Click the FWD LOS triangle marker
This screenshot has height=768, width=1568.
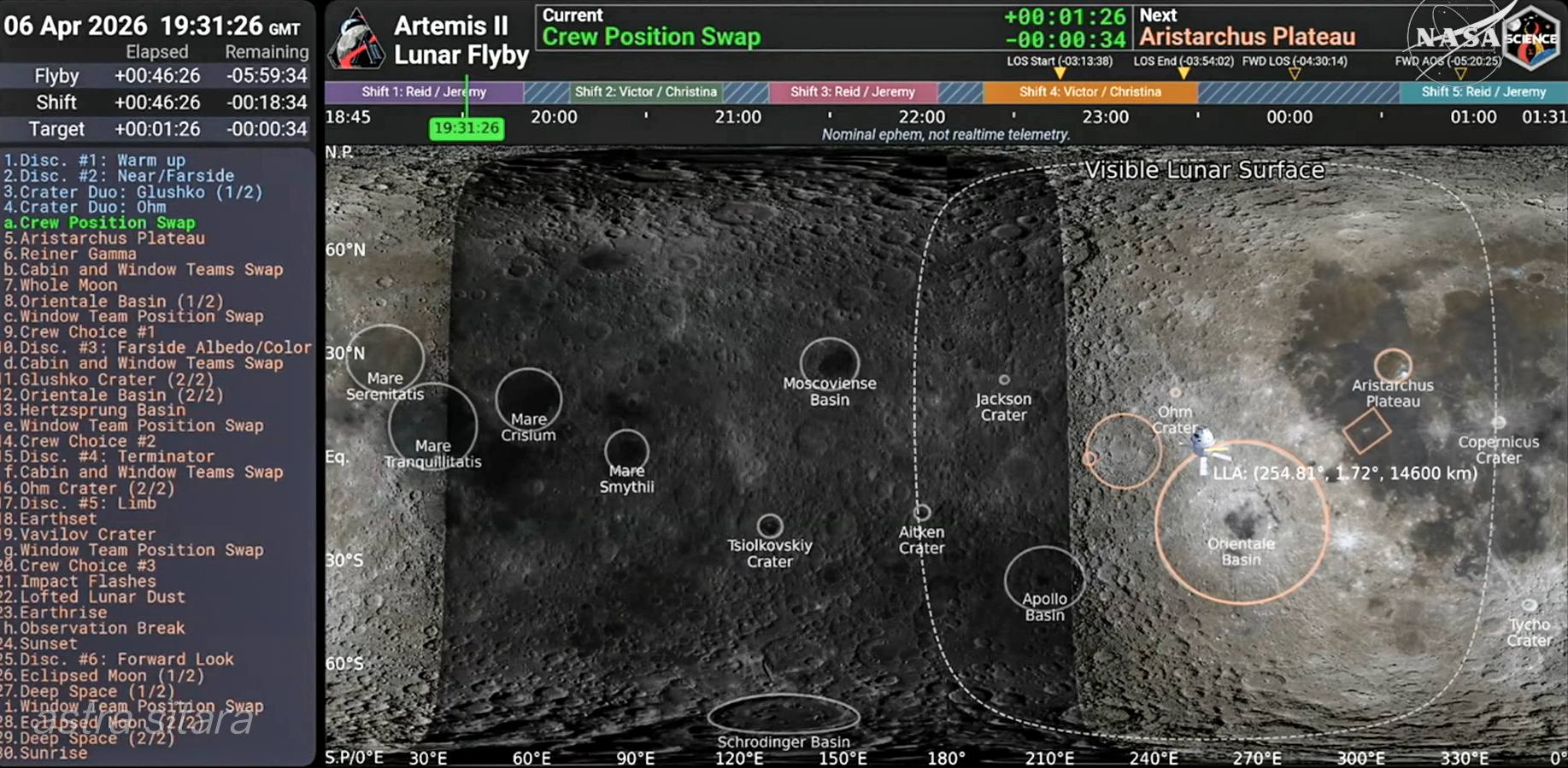pos(1295,73)
